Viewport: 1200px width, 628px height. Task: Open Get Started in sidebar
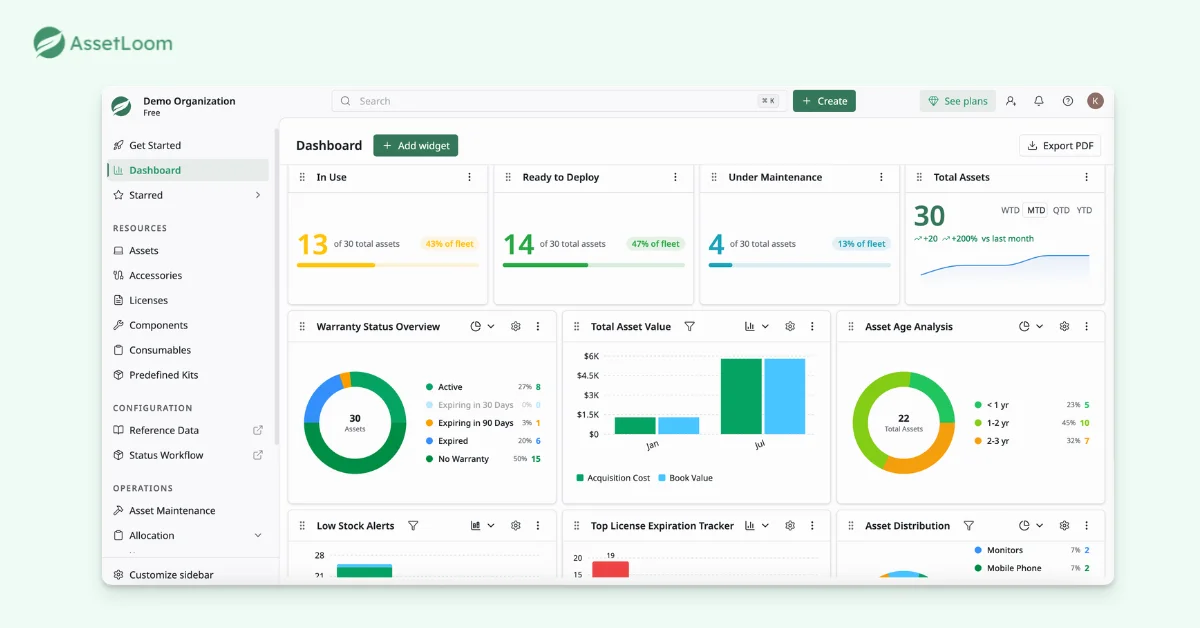188,145
